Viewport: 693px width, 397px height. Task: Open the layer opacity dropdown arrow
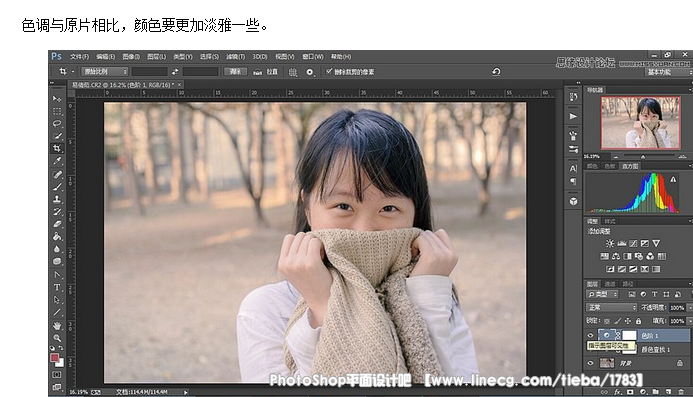(689, 308)
